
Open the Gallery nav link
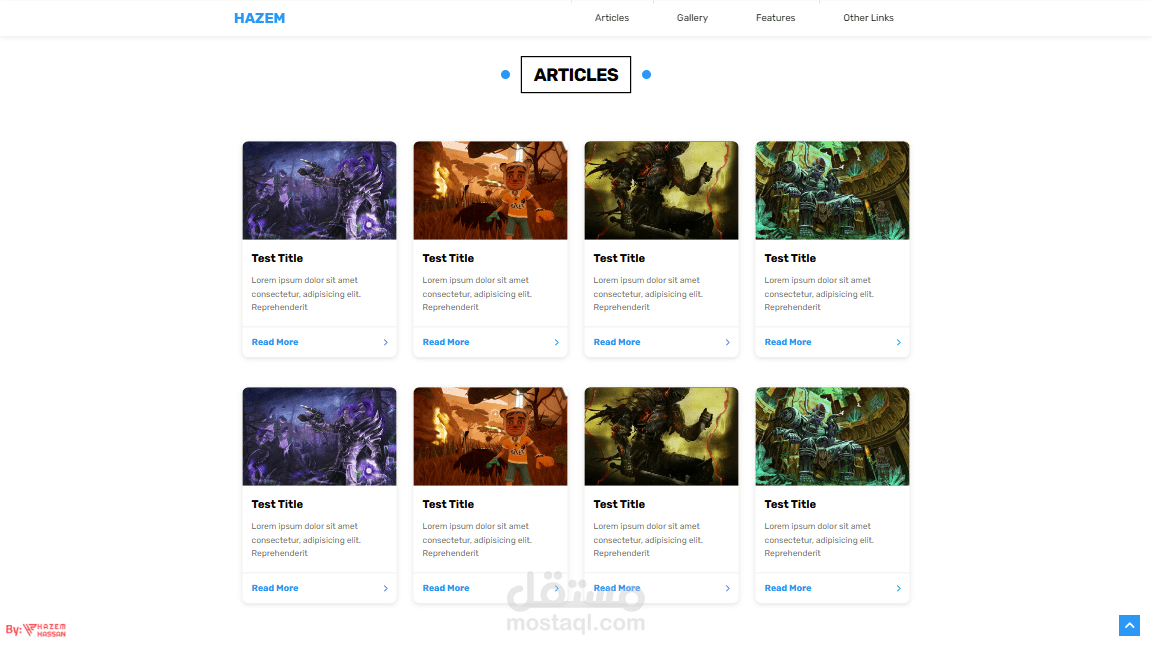[692, 18]
